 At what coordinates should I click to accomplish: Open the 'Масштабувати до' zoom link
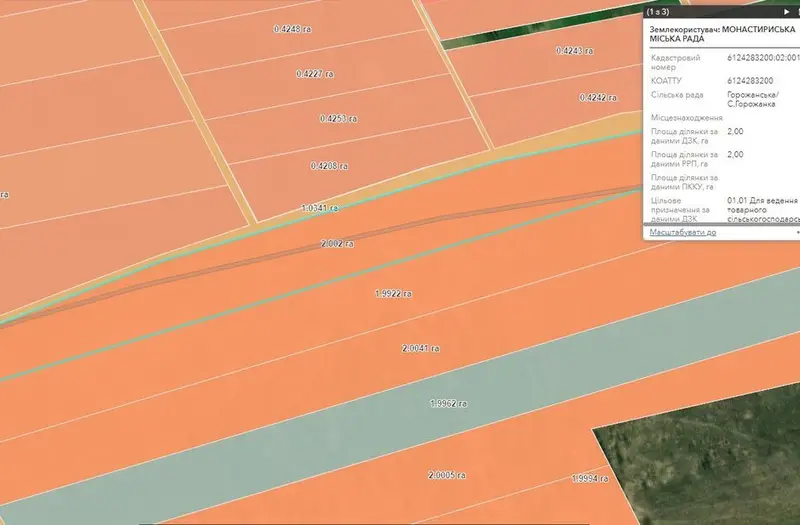point(683,232)
